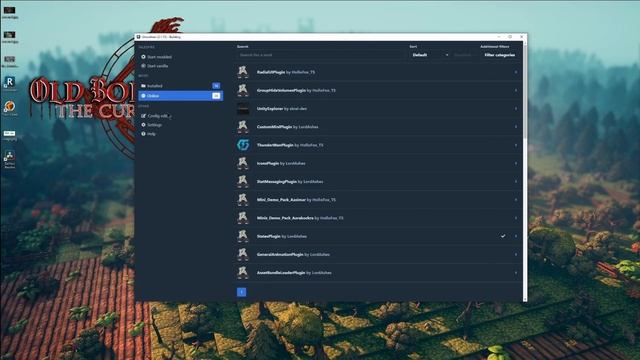Click the StatesPlugin mod icon

(243, 236)
